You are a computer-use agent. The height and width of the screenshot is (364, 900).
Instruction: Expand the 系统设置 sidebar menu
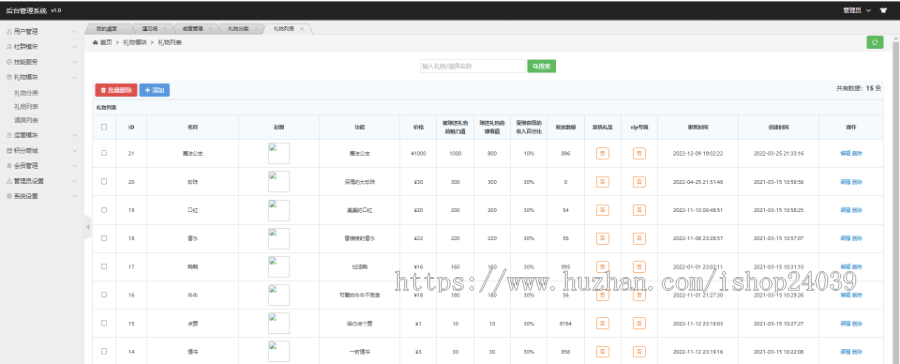click(41, 196)
